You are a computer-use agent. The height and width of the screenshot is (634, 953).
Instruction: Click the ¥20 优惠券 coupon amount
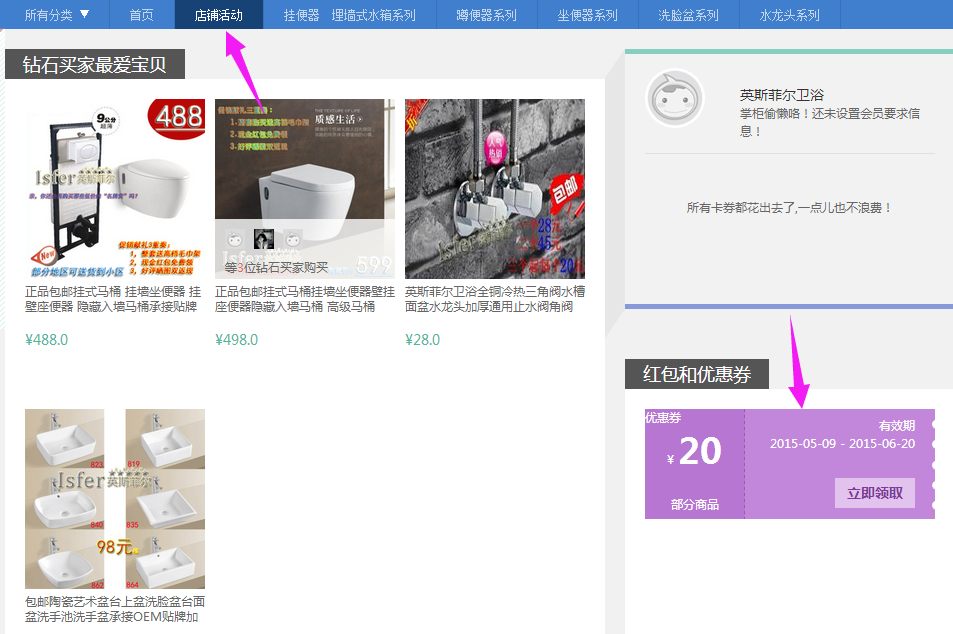(x=694, y=452)
